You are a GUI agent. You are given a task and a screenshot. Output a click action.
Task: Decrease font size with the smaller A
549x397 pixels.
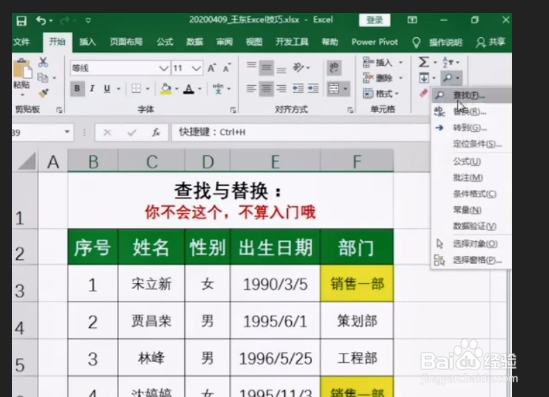tap(227, 68)
